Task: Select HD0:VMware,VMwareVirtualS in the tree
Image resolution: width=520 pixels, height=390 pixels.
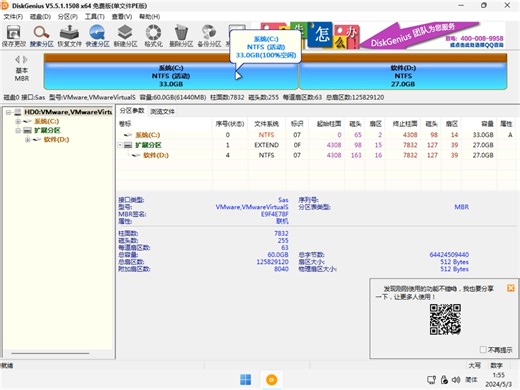Action: click(x=68, y=112)
